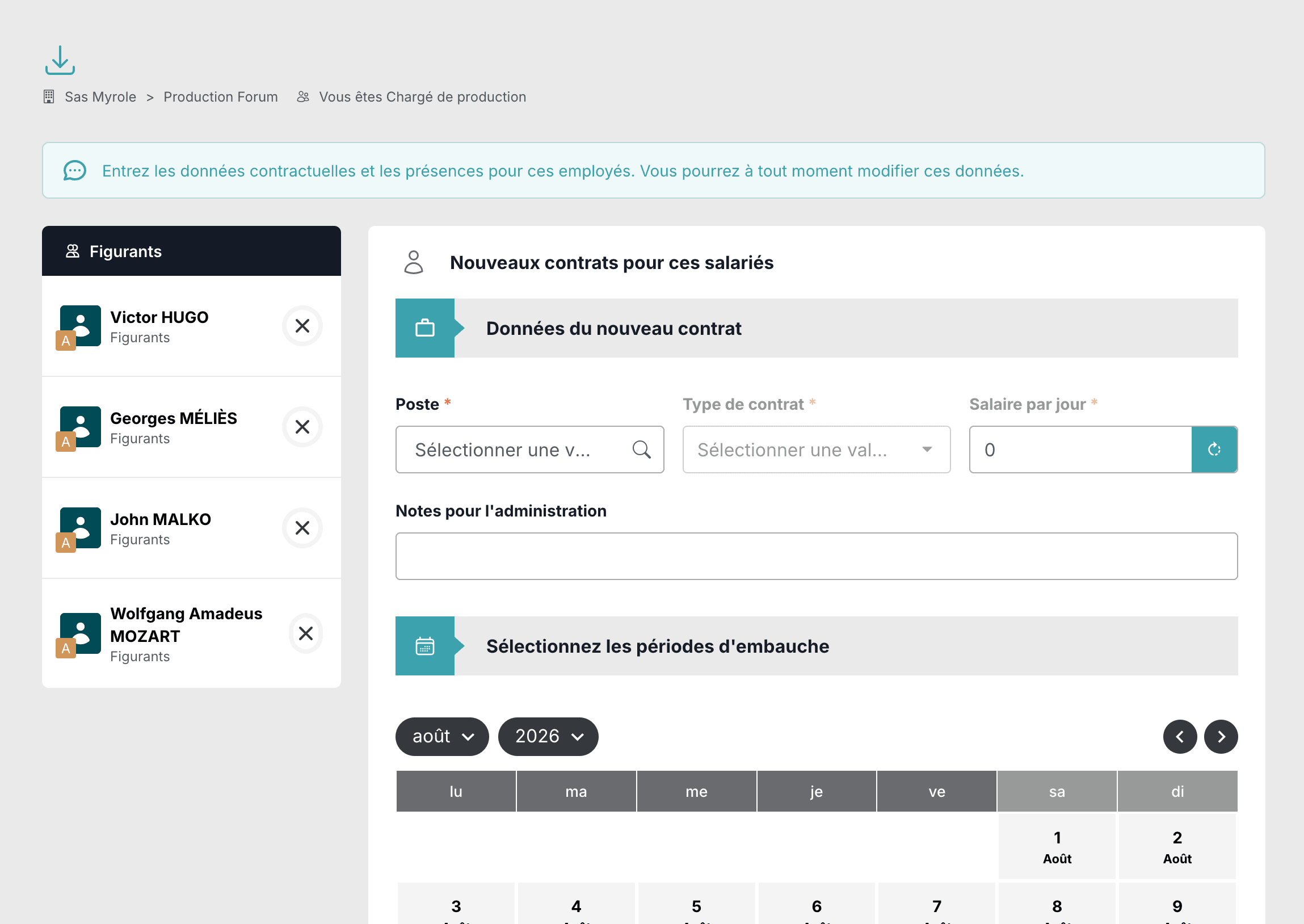1304x924 pixels.
Task: Select day 7 in the calendar
Action: point(937,904)
